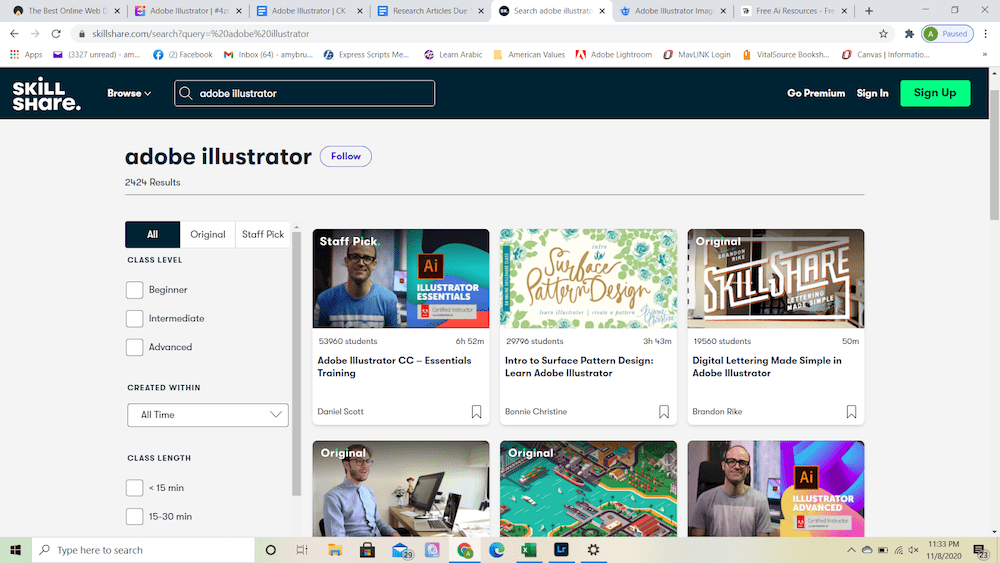This screenshot has height=563, width=1000.
Task: Open the Mail app on the taskbar
Action: tap(401, 550)
